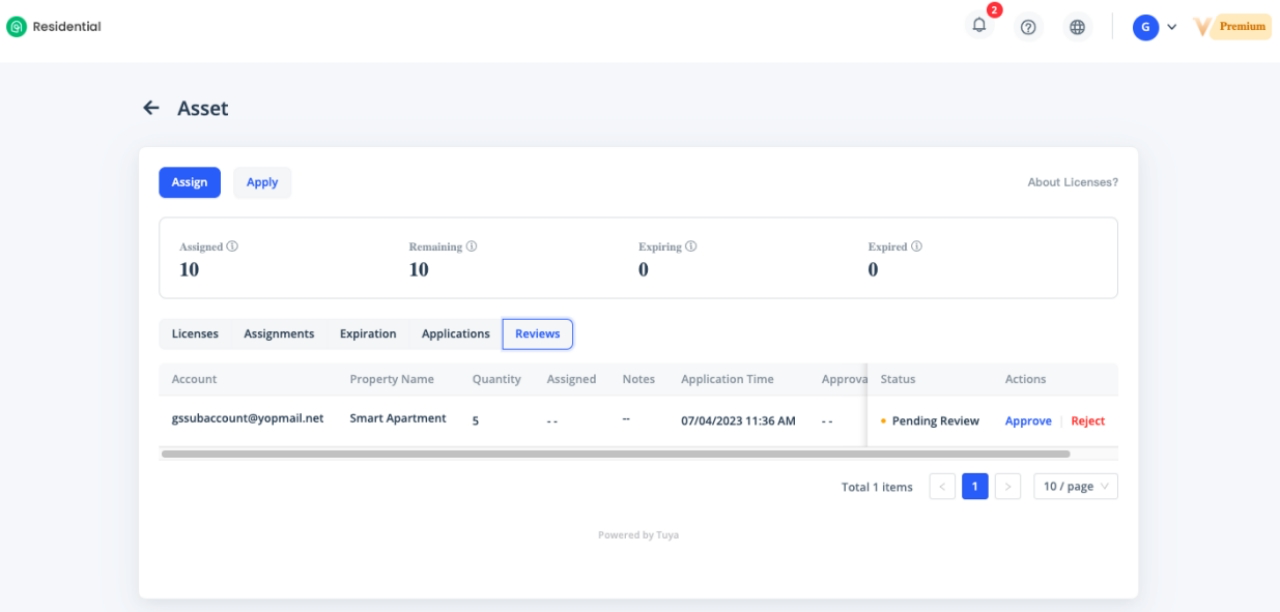Open the help question mark icon

coord(1028,27)
